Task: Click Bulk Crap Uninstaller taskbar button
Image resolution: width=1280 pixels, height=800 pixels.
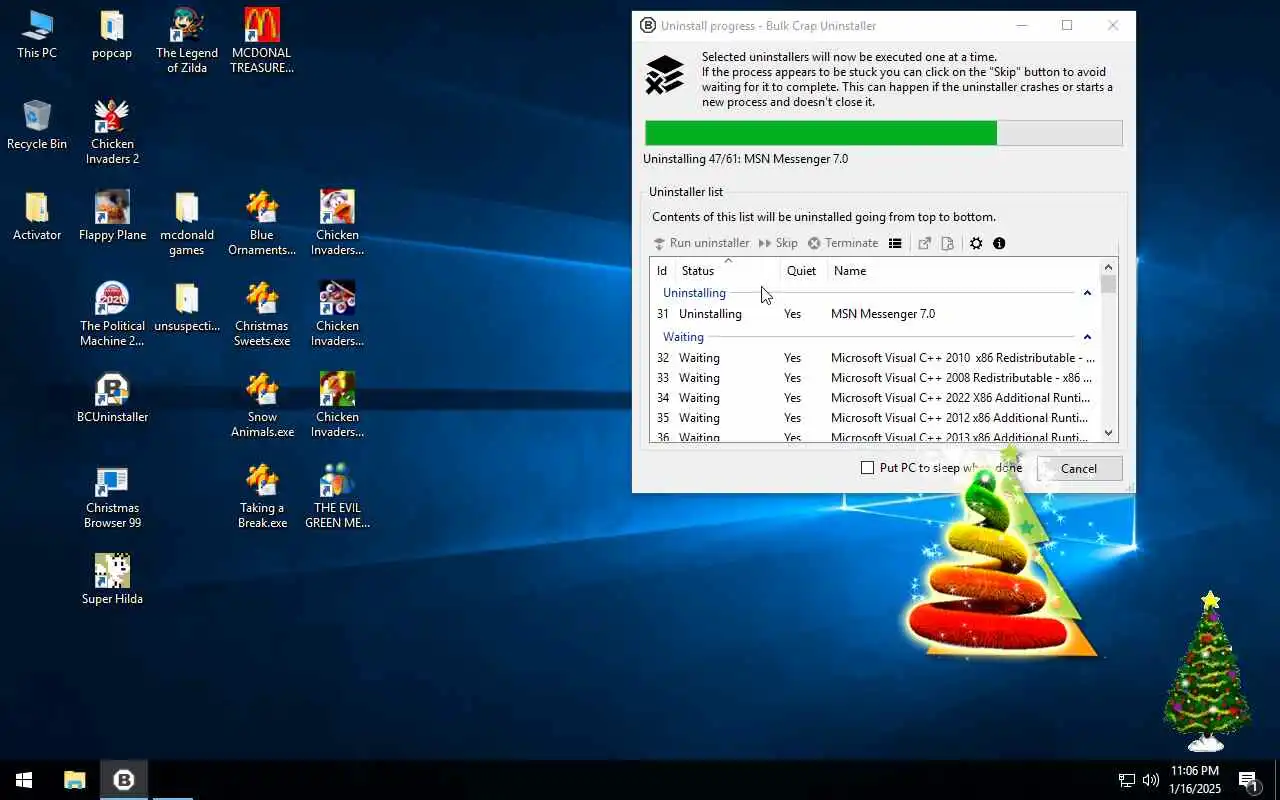Action: pos(124,780)
